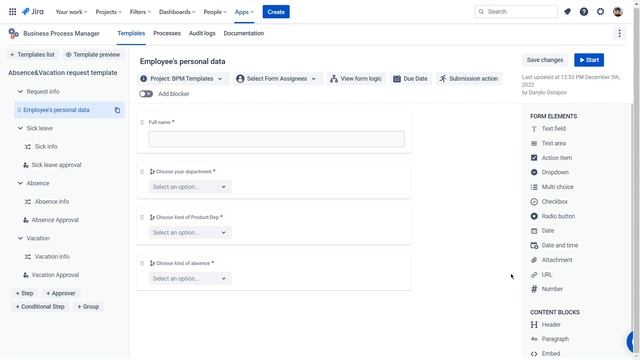Collapse the Request info group
This screenshot has width=640, height=360.
tap(20, 92)
